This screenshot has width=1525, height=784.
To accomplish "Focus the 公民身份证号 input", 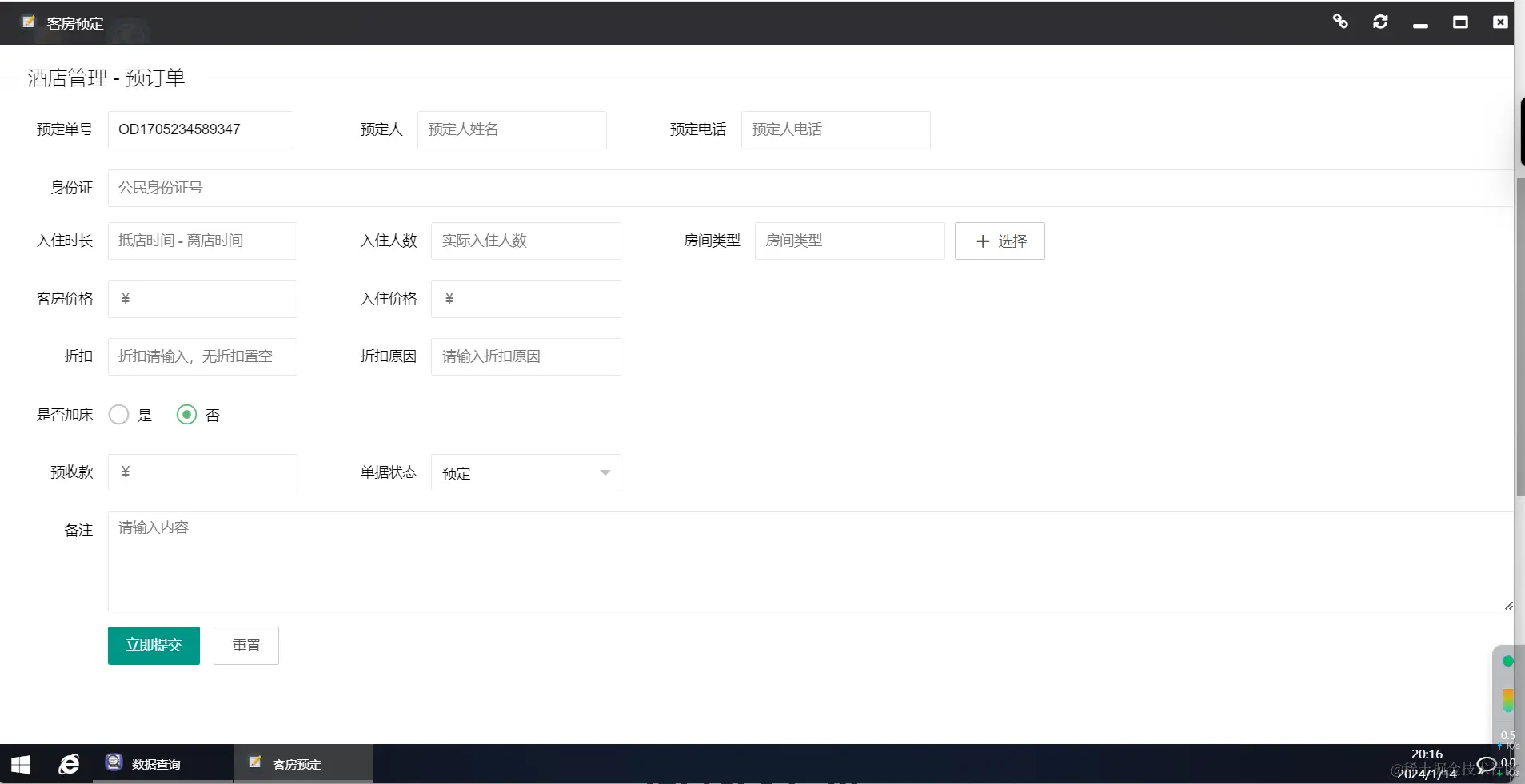I will (x=810, y=189).
